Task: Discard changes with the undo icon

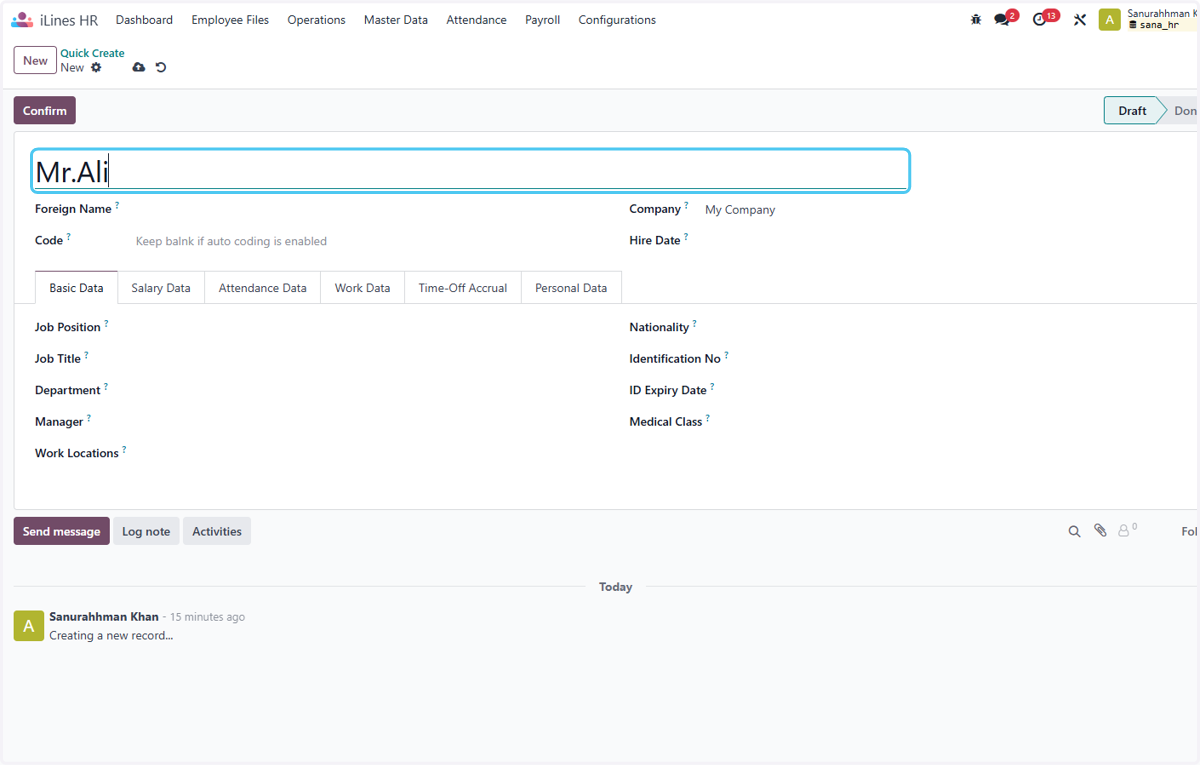Action: pyautogui.click(x=160, y=68)
